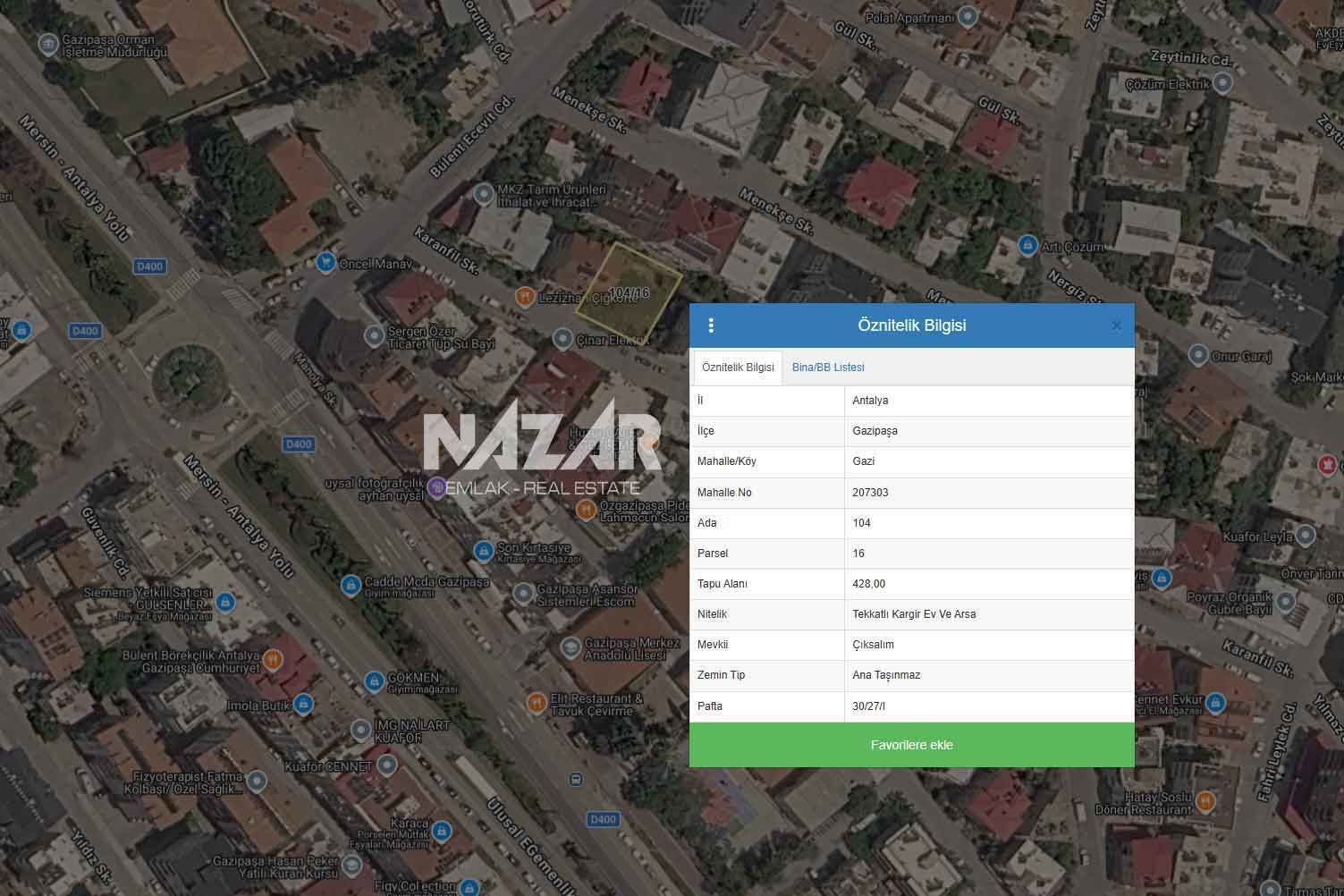Click the Kuaför Leyla location pin
Viewport: 1344px width, 896px height.
click(x=1306, y=537)
